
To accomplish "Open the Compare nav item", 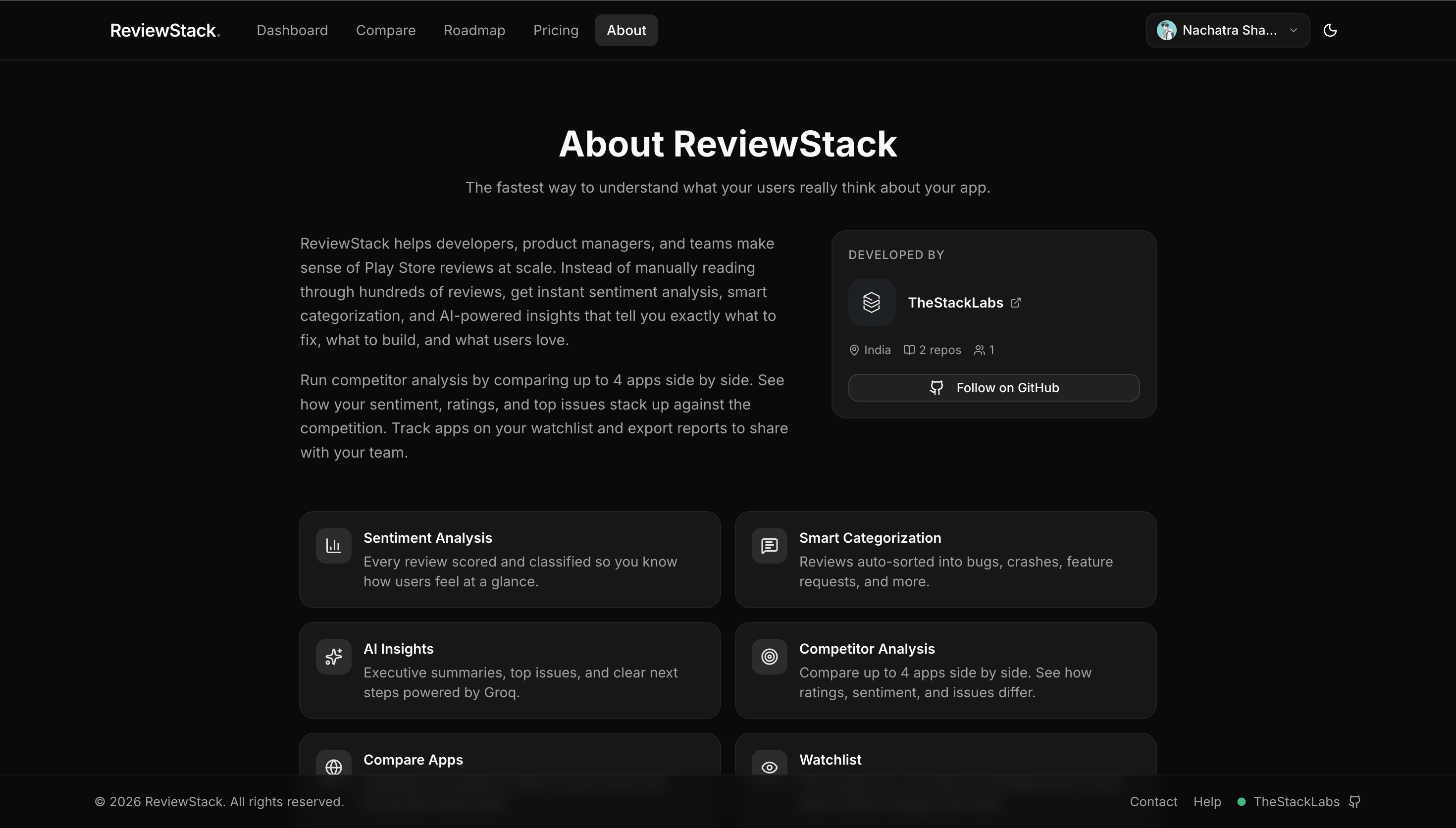I will 385,30.
